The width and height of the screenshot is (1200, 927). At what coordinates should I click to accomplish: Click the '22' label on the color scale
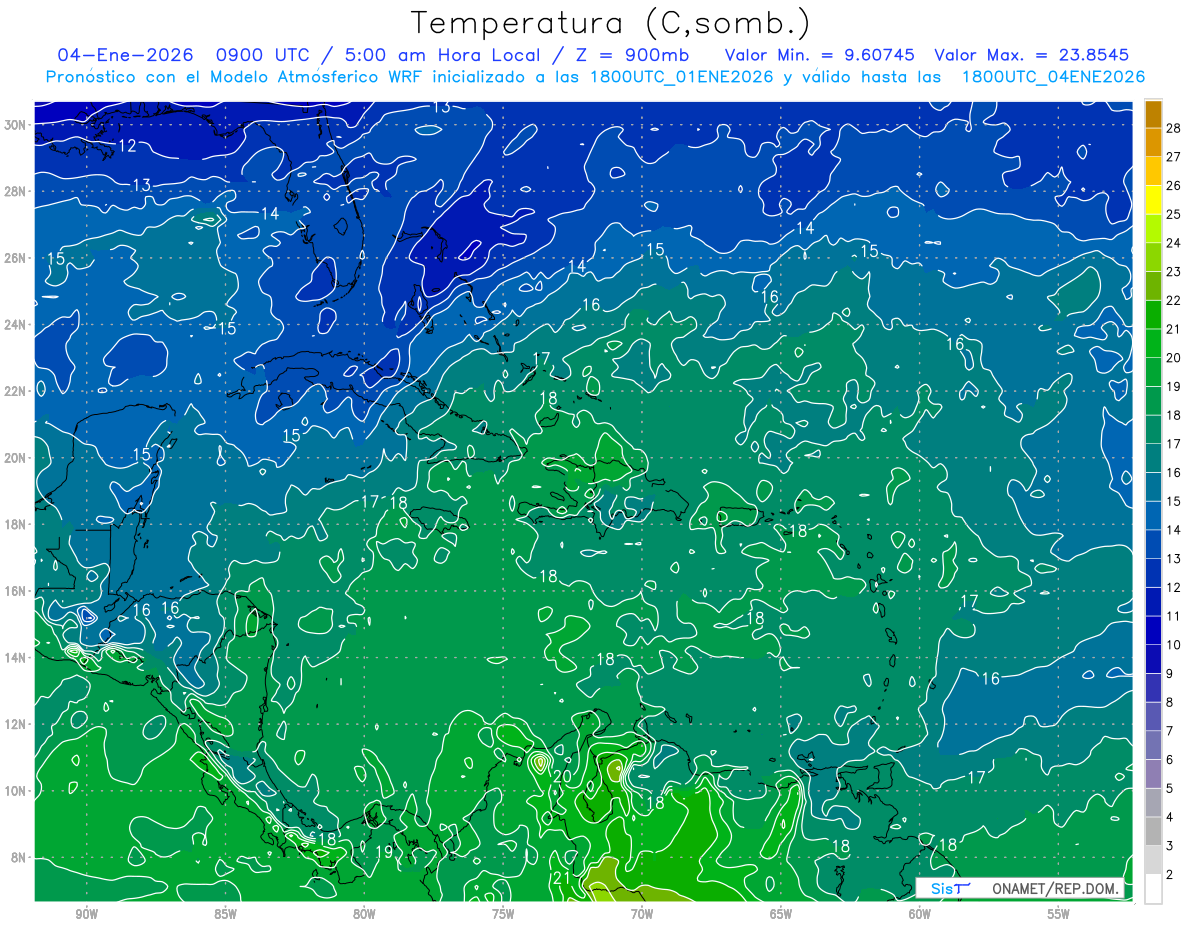1174,300
